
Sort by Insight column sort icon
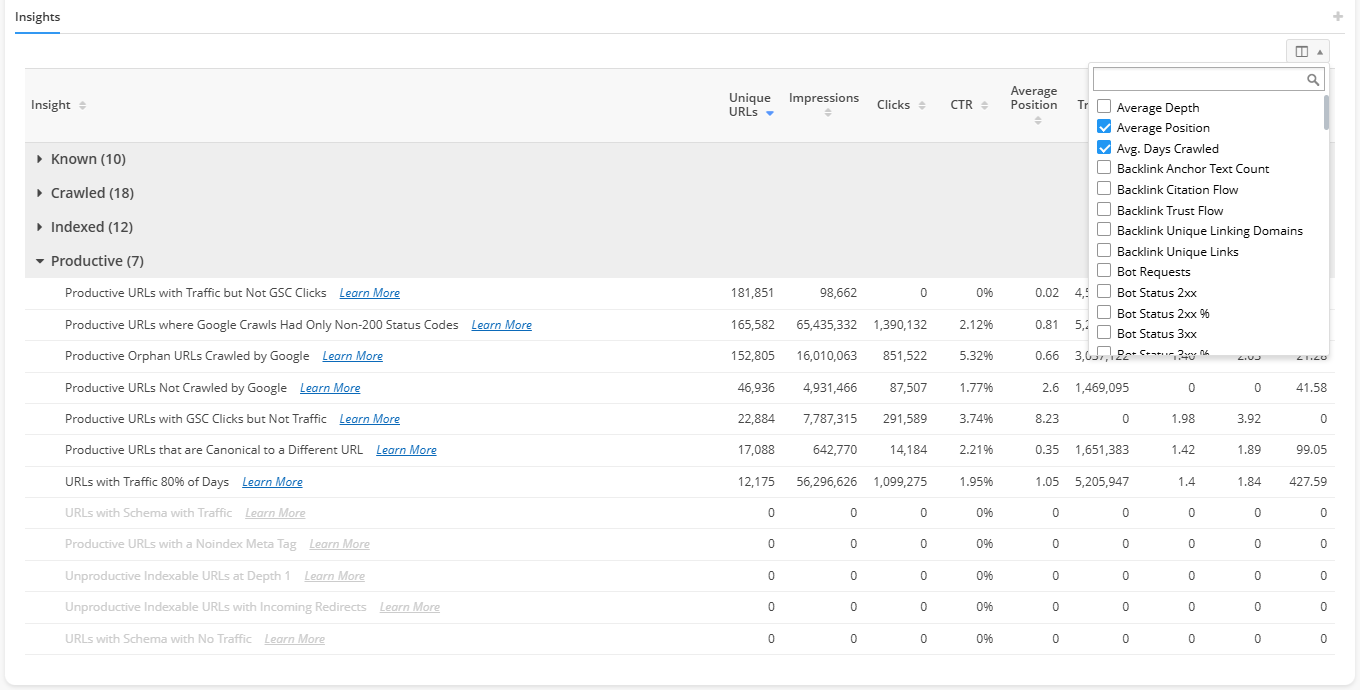[x=83, y=106]
